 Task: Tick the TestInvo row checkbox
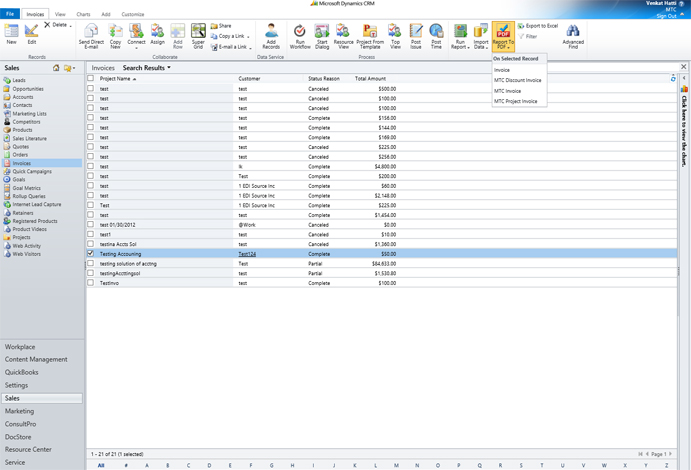(x=90, y=283)
